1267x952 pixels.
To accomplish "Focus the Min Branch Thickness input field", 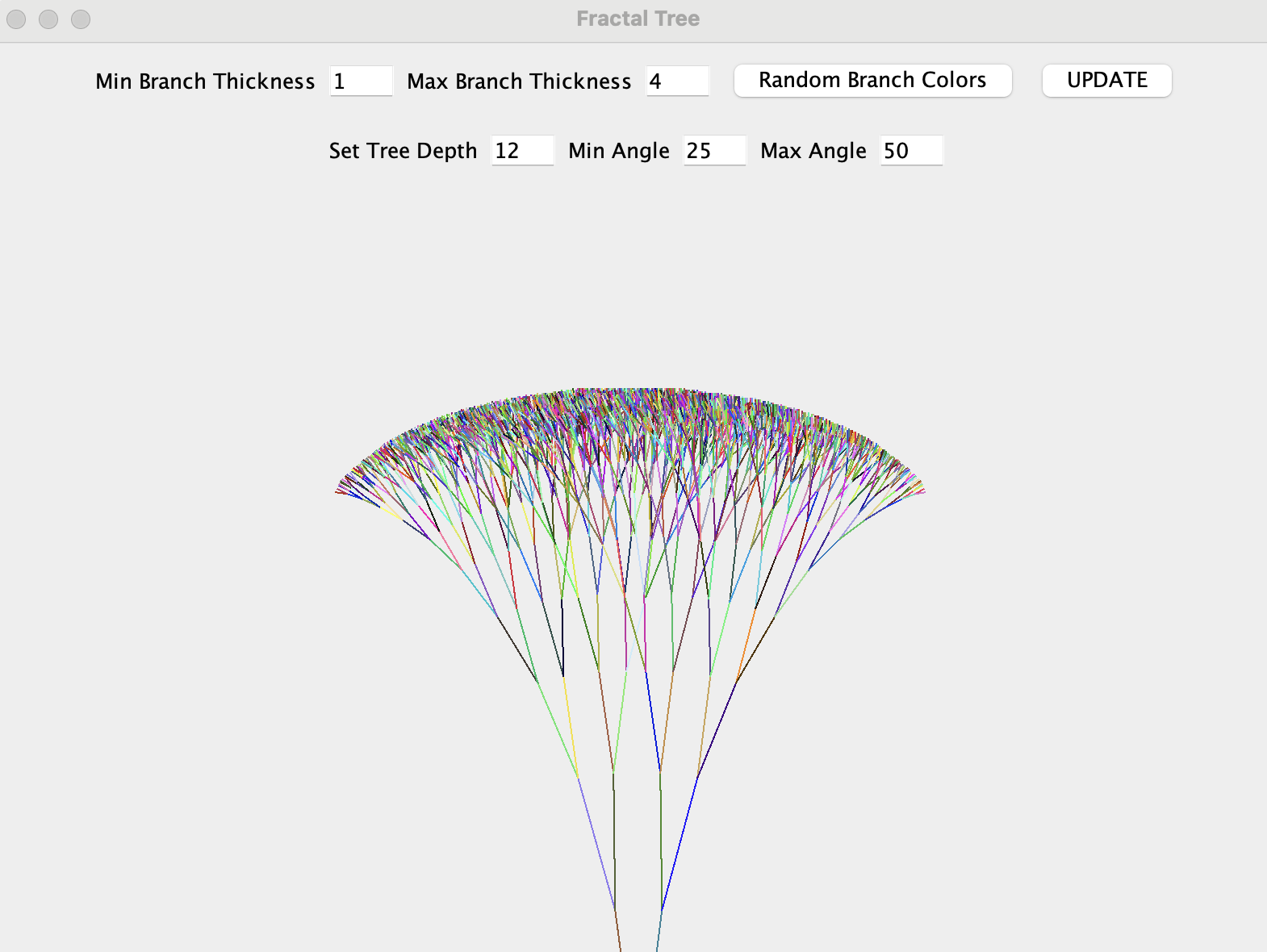I will click(361, 81).
